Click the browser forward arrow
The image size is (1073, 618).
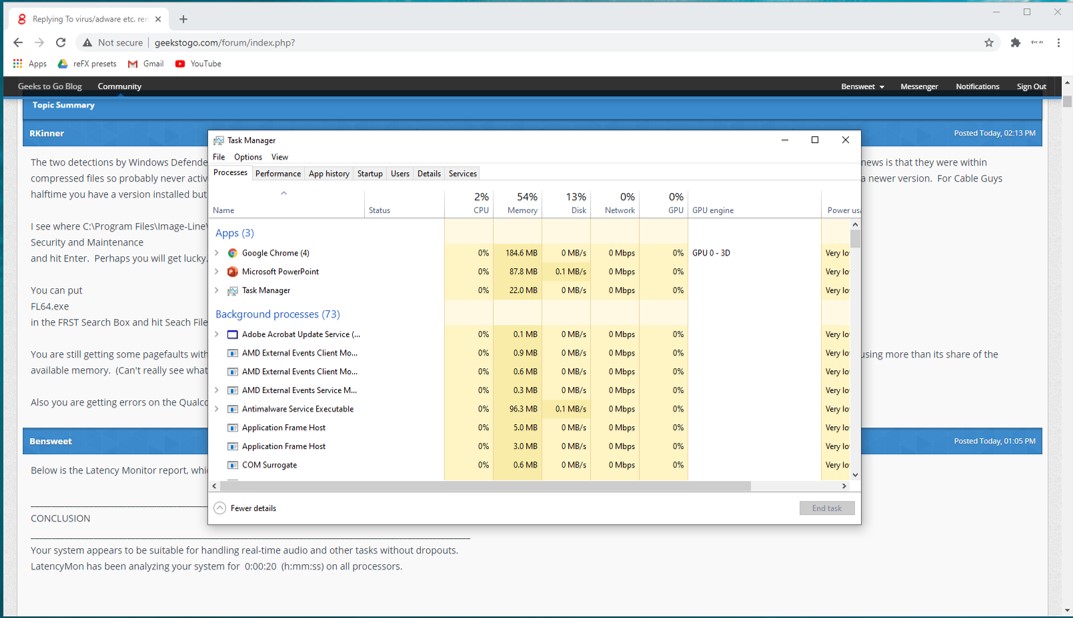coord(39,42)
